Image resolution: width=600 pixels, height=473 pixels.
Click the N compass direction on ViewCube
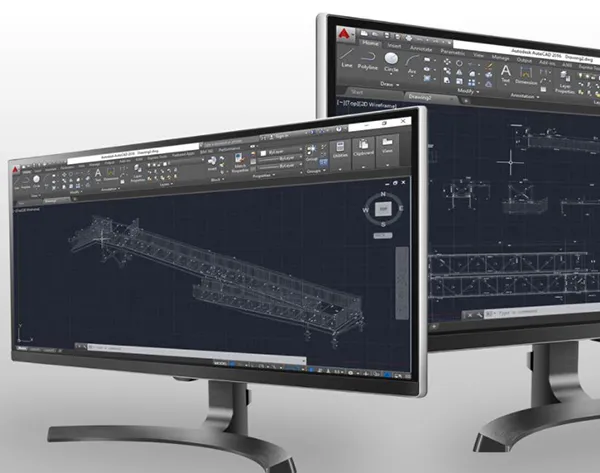tap(383, 194)
